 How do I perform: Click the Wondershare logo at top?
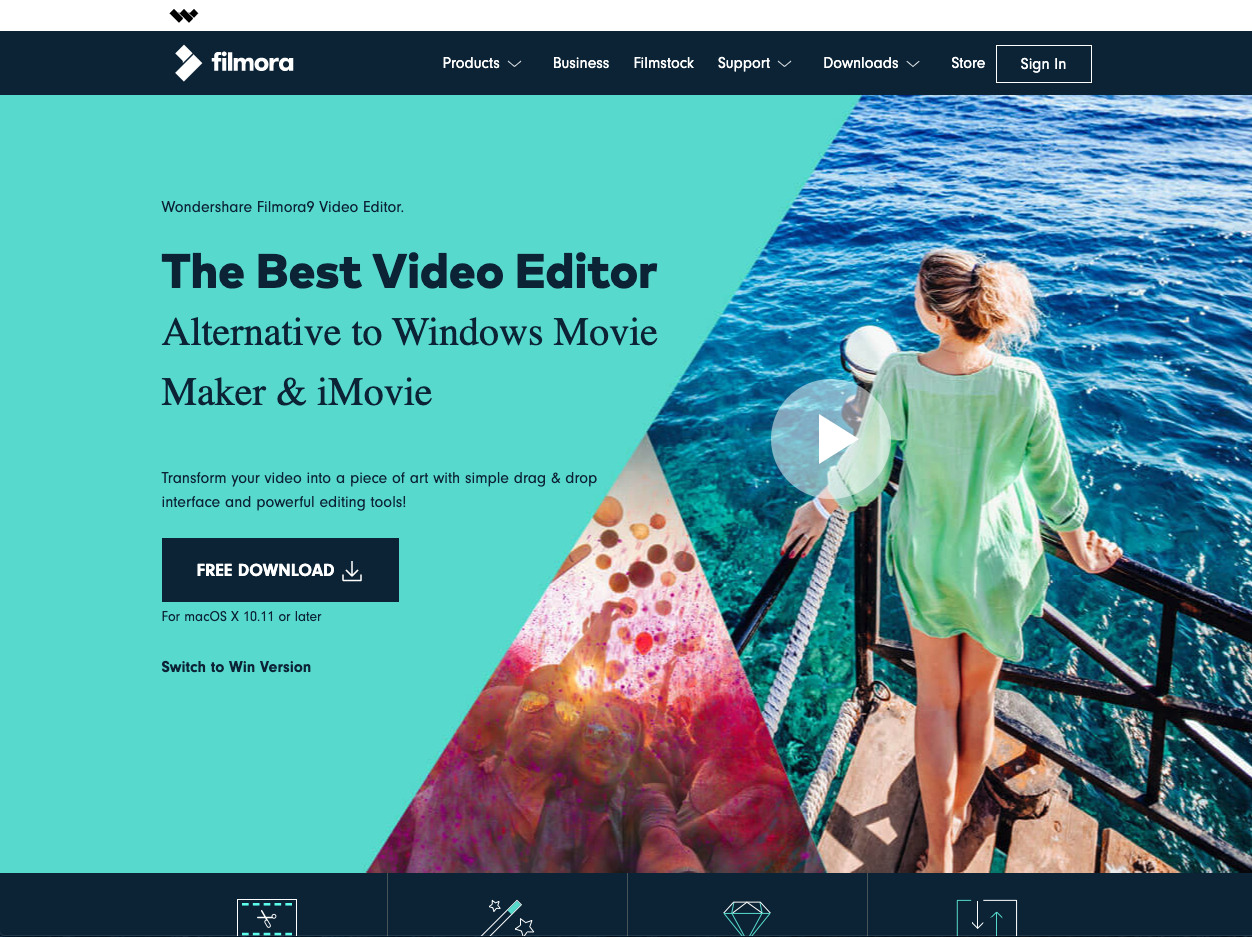(x=184, y=15)
